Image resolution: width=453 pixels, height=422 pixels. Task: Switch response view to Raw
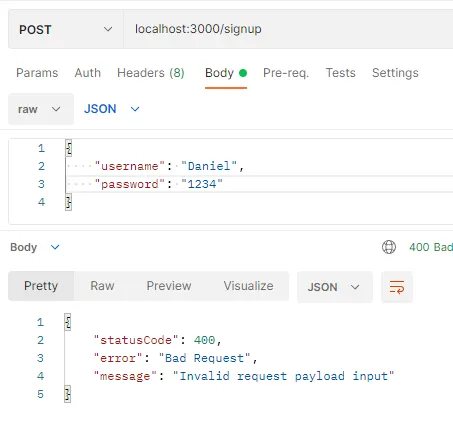(102, 286)
